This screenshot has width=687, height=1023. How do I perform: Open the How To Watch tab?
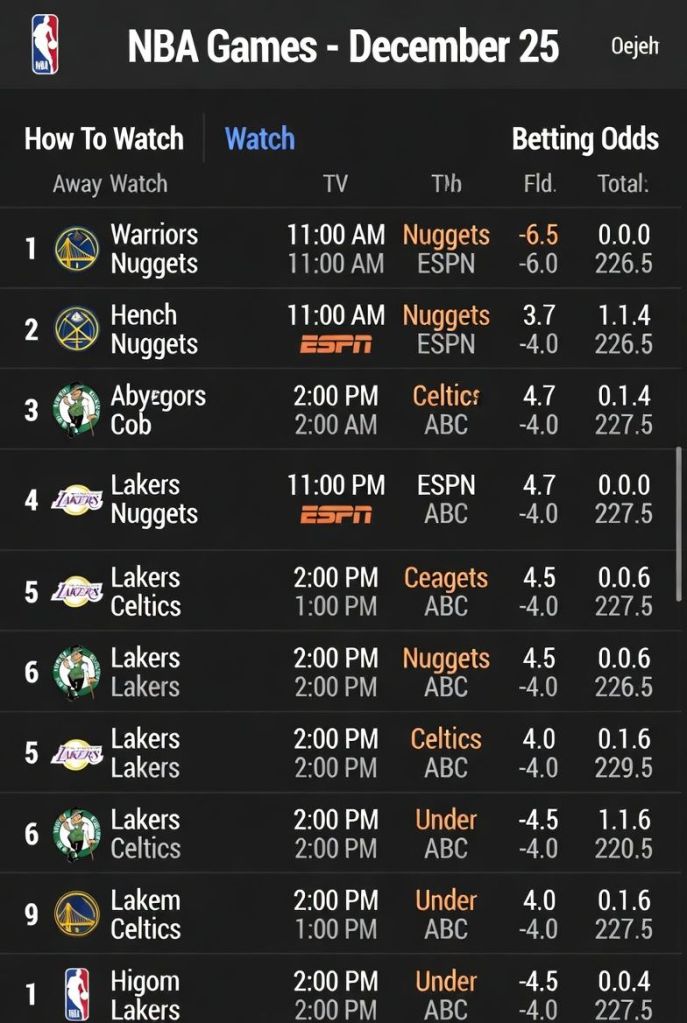point(104,138)
